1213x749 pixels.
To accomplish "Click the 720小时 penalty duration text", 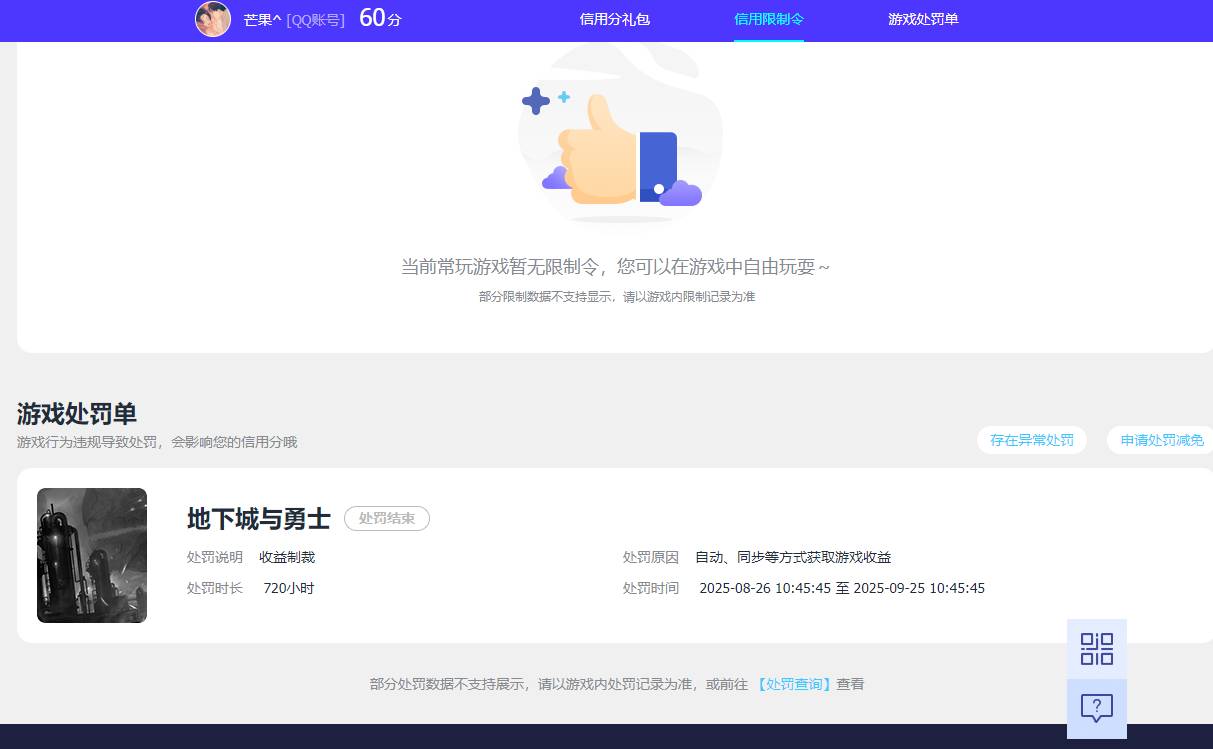I will point(289,588).
